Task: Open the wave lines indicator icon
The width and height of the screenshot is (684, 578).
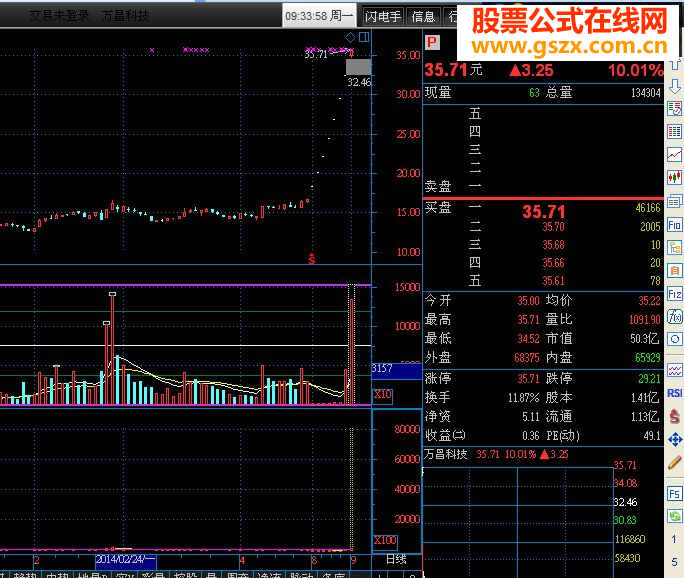Action: pyautogui.click(x=675, y=371)
